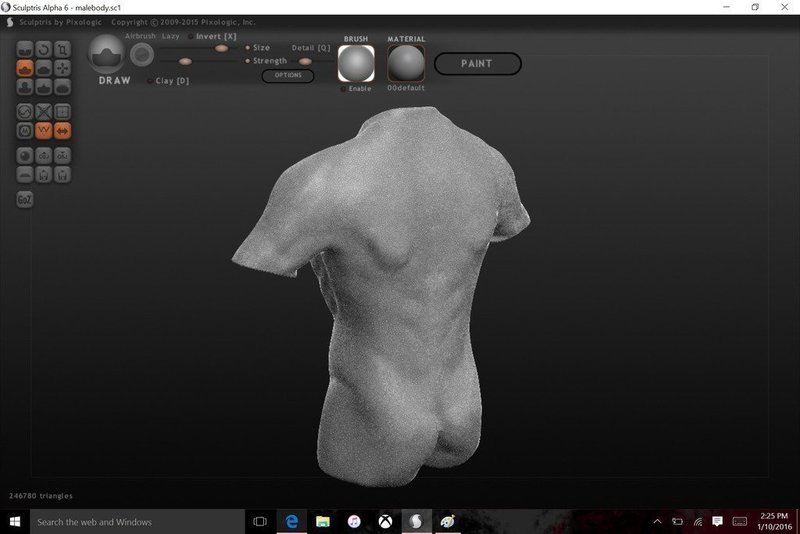Screen dimensions: 800x534
Task: Enable Invert [X]
Action: click(x=212, y=37)
